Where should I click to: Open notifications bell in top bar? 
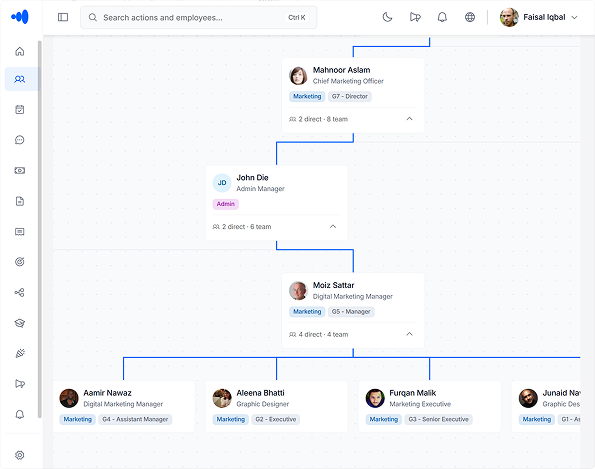[442, 17]
